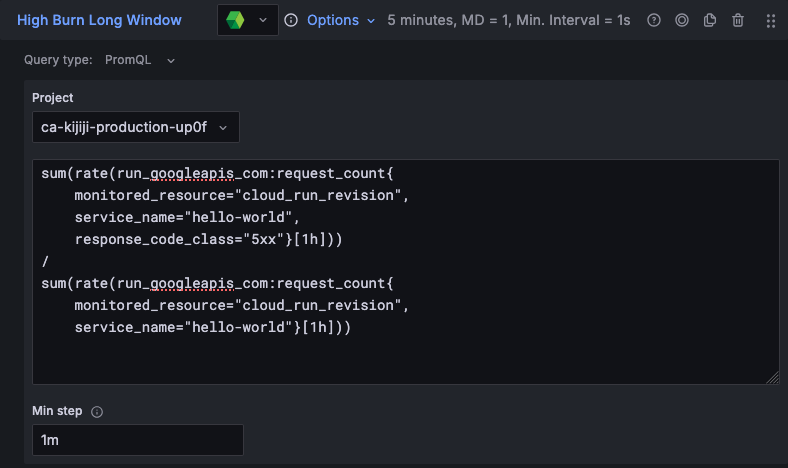
Task: Focus the Min step input containing 1m
Action: coord(137,440)
